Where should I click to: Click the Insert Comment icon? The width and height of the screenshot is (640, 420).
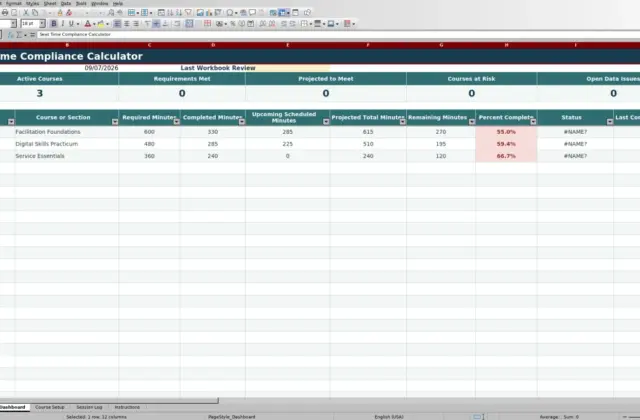click(x=252, y=13)
